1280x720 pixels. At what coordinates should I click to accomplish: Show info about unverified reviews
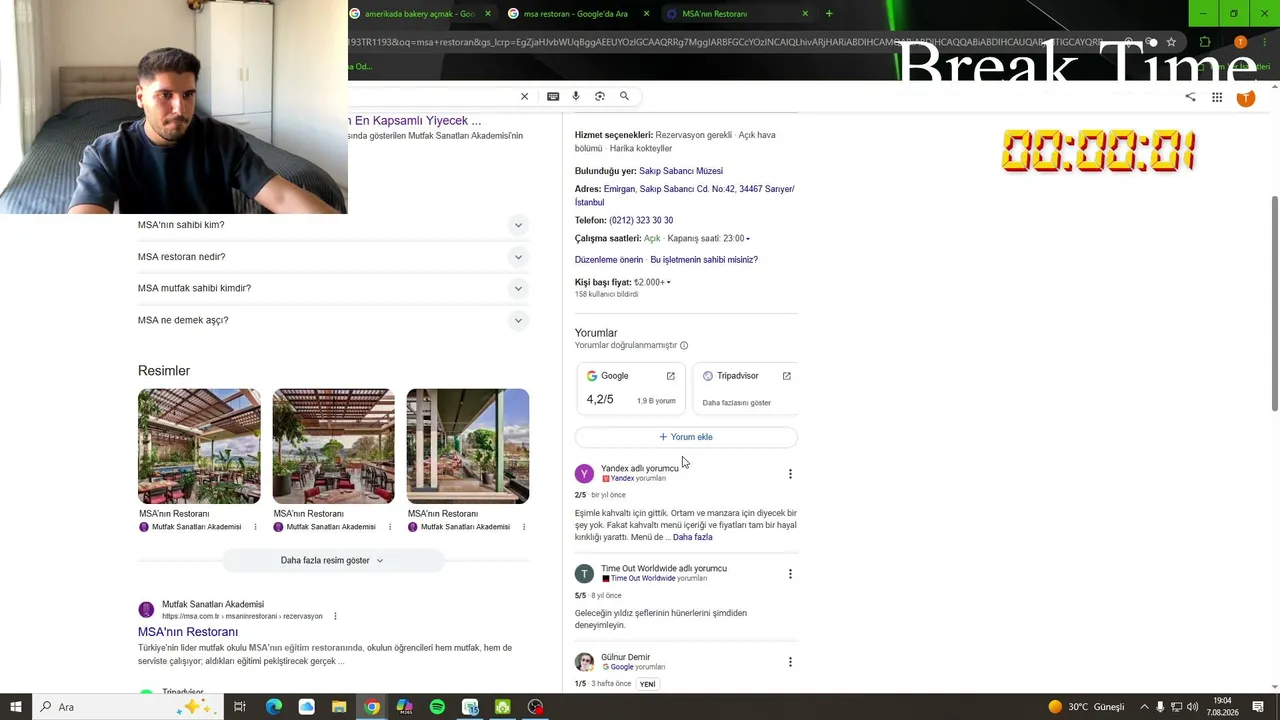click(x=684, y=346)
